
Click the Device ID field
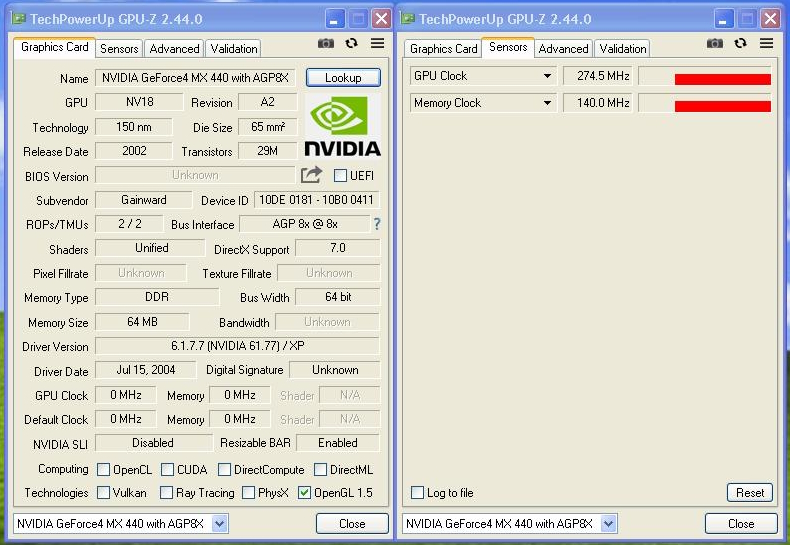coord(316,200)
